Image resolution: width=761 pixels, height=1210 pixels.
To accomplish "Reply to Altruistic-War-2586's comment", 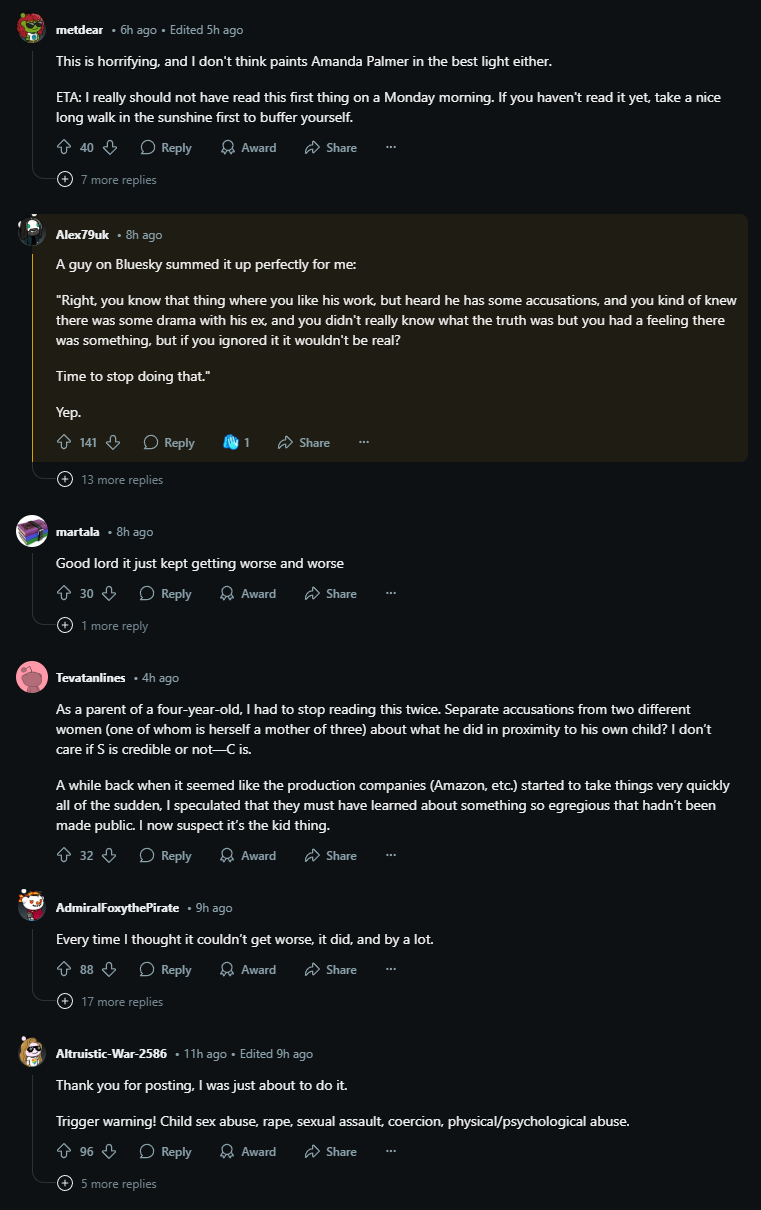I will pyautogui.click(x=165, y=1151).
